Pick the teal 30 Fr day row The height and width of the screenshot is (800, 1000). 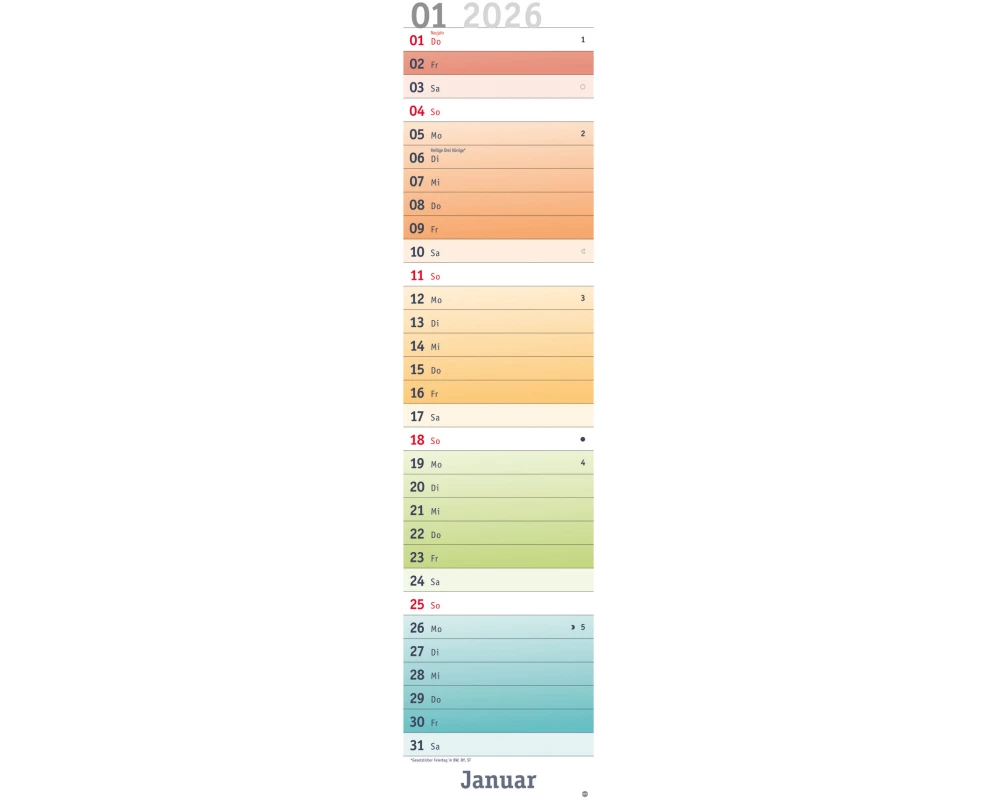point(498,721)
